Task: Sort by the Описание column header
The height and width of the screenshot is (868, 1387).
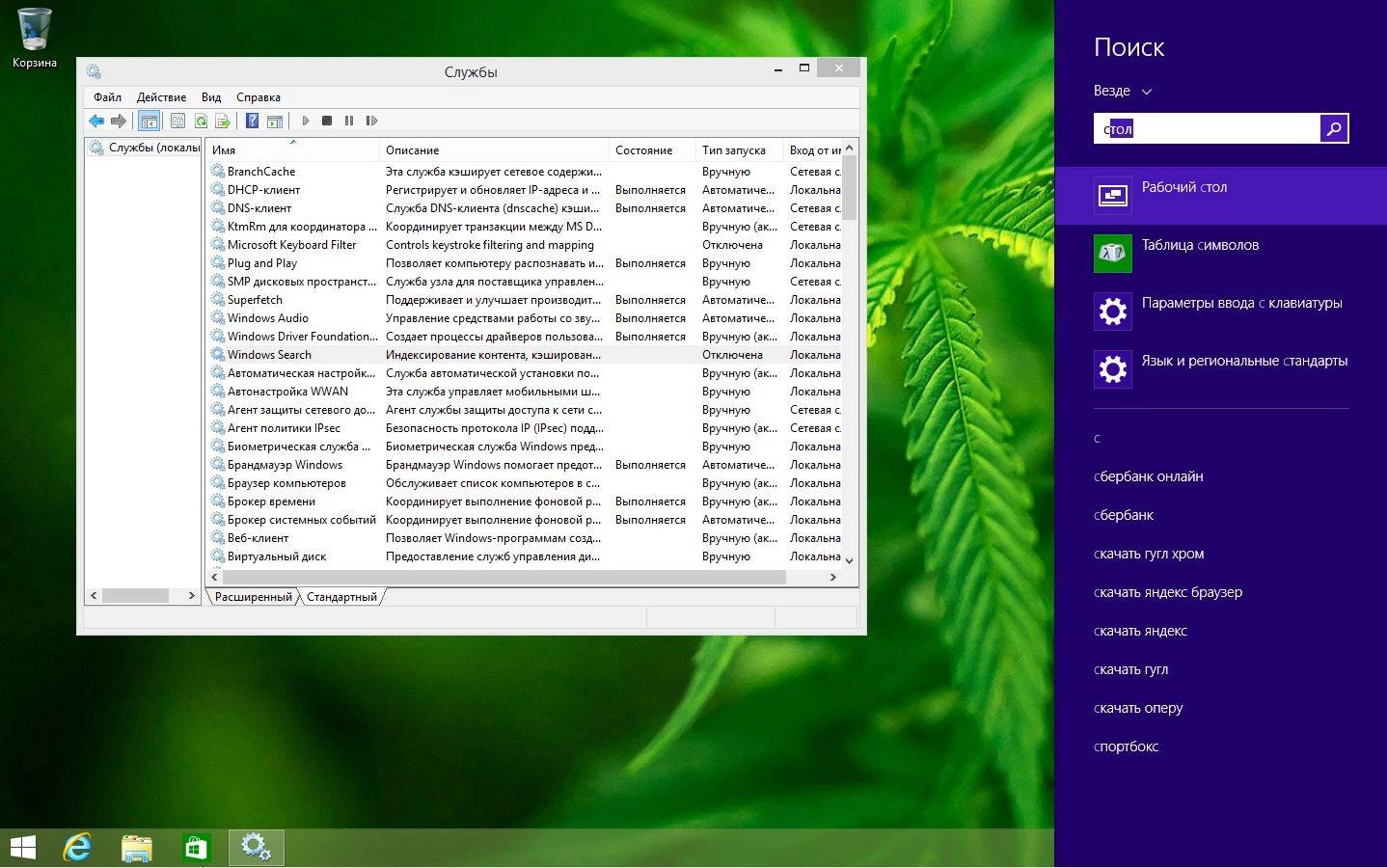Action: coord(495,149)
